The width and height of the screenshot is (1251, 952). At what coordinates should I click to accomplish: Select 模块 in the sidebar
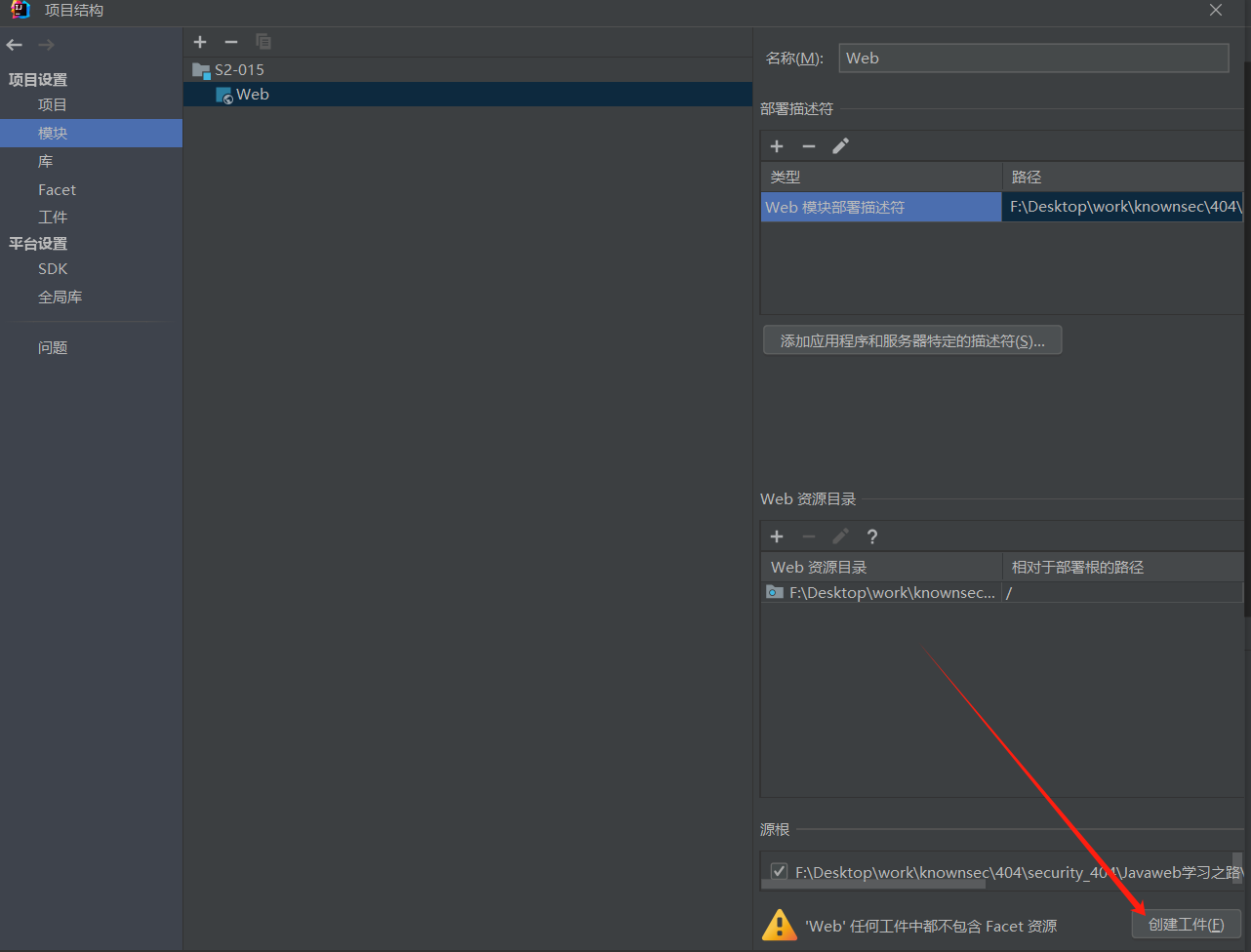[91, 133]
